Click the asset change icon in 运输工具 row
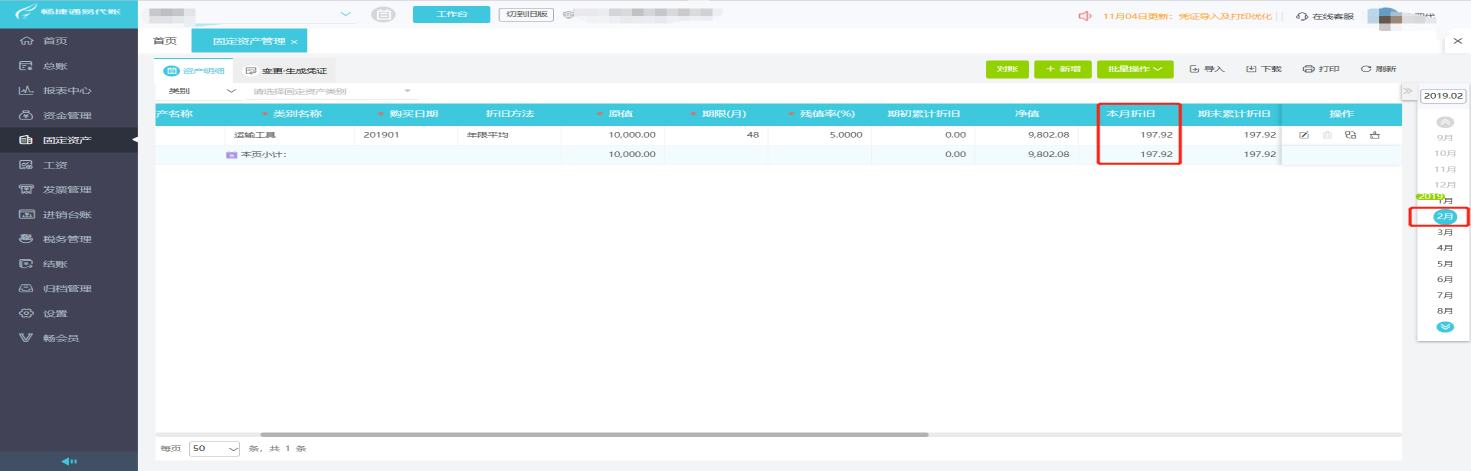1471x471 pixels. coord(1350,135)
